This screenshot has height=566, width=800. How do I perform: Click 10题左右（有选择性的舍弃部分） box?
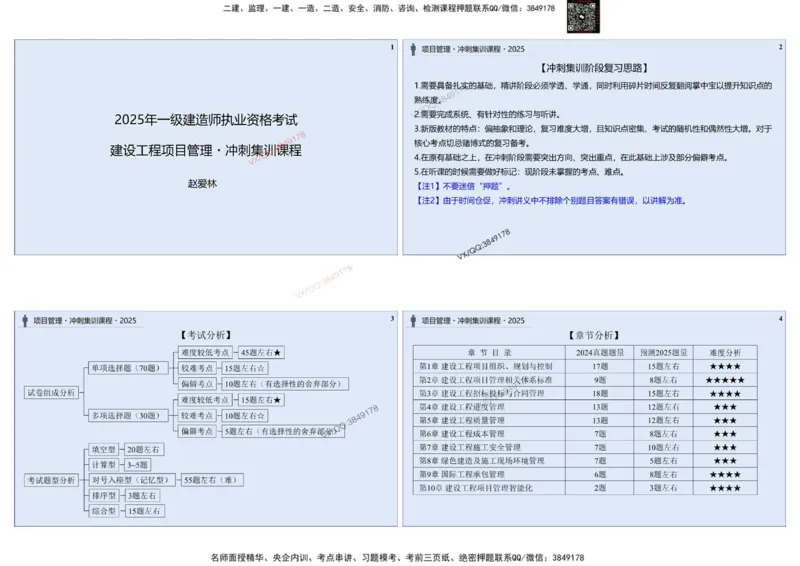[x=285, y=384]
